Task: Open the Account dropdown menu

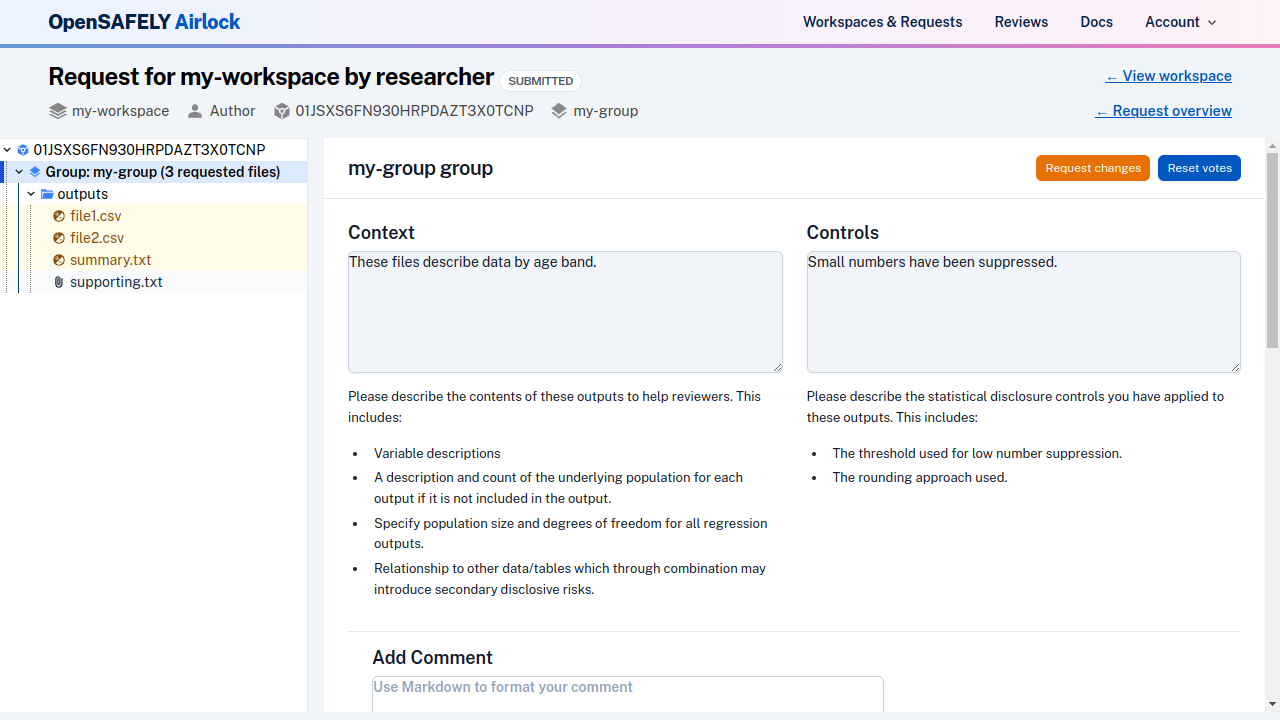Action: (x=1180, y=22)
